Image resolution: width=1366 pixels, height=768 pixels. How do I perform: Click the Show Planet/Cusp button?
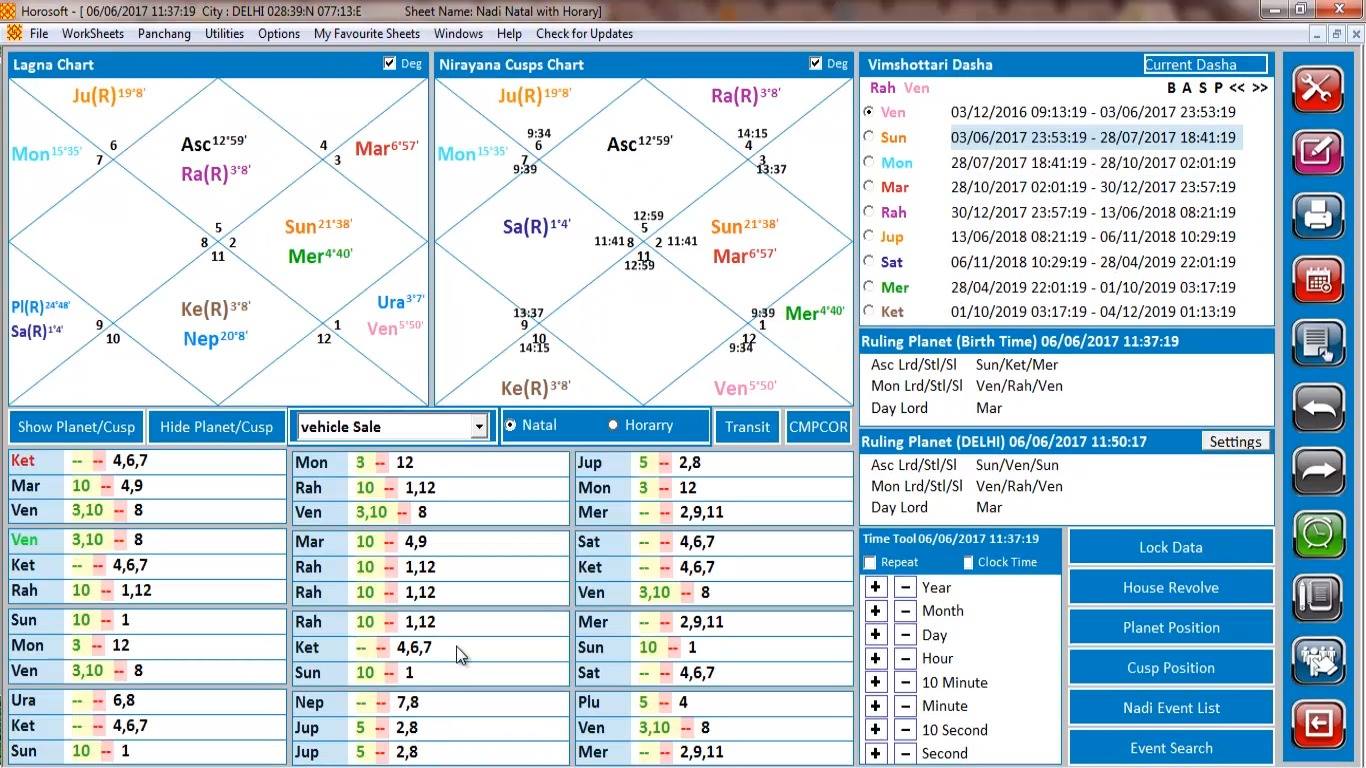click(x=76, y=427)
